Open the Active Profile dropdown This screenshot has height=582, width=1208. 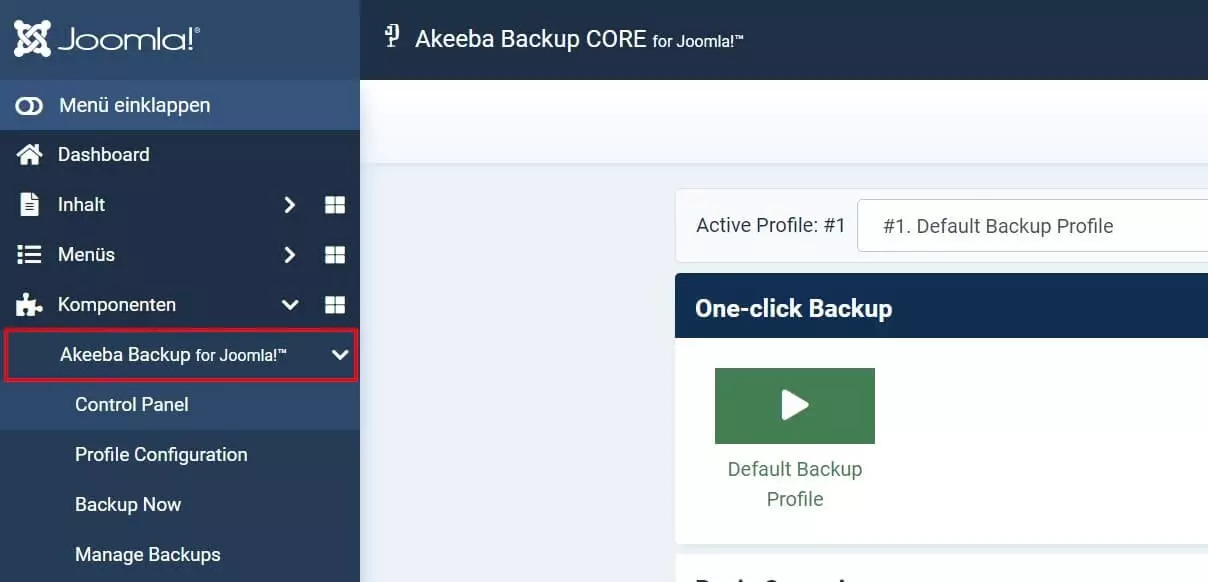tap(1033, 226)
